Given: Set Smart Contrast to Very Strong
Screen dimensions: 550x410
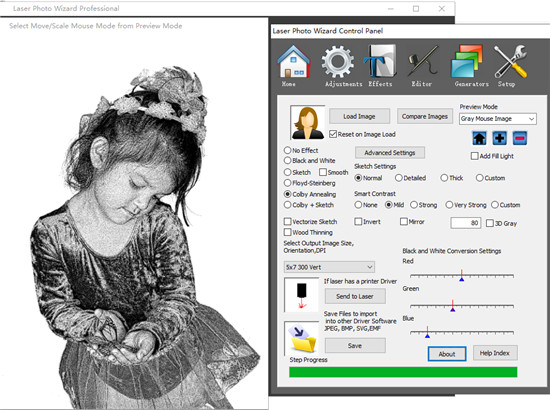Looking at the screenshot, I should (x=449, y=205).
